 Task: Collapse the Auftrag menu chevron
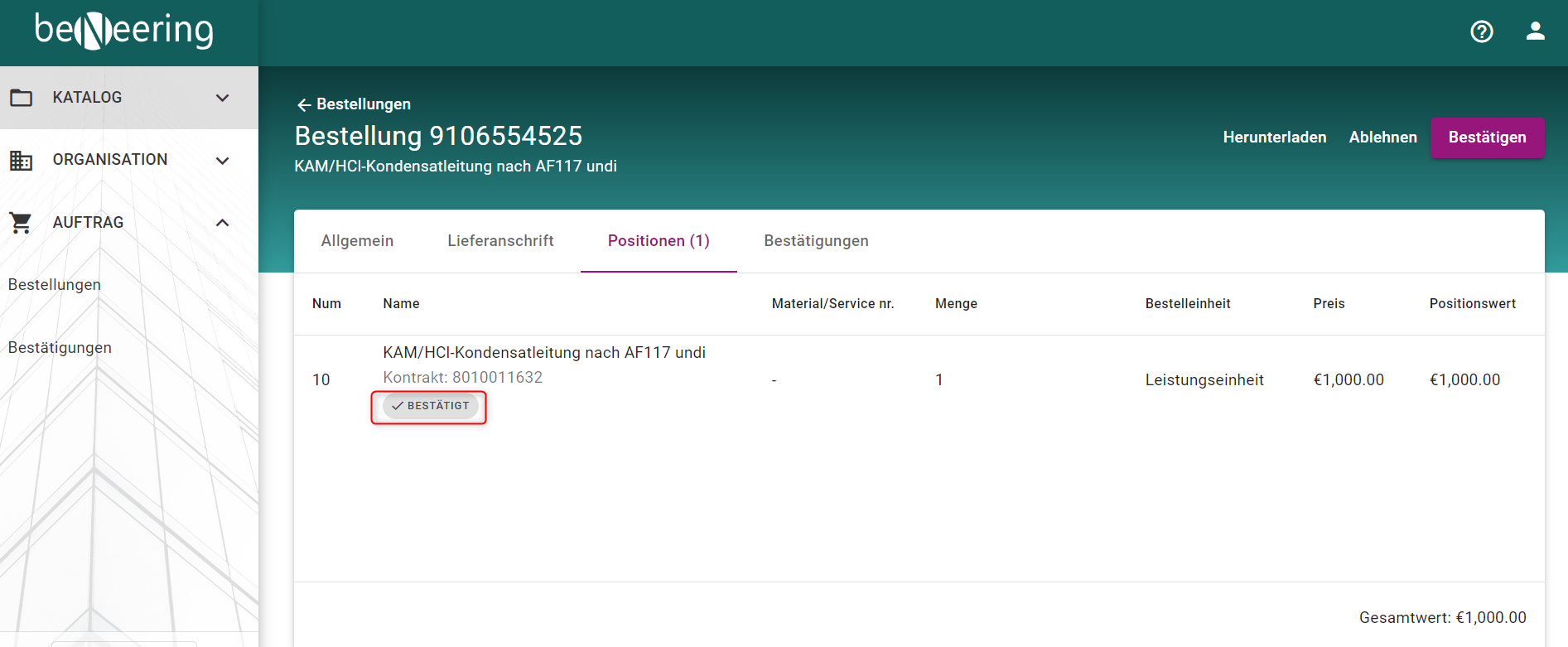(x=222, y=223)
